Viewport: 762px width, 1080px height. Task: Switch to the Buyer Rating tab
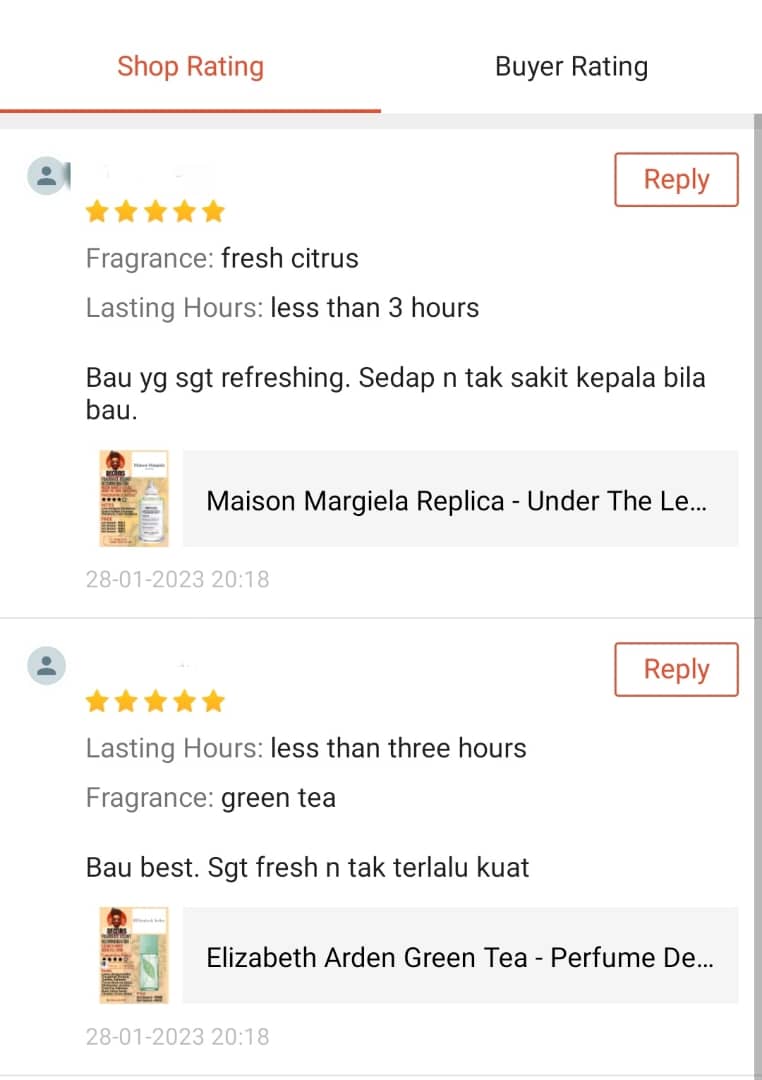571,67
